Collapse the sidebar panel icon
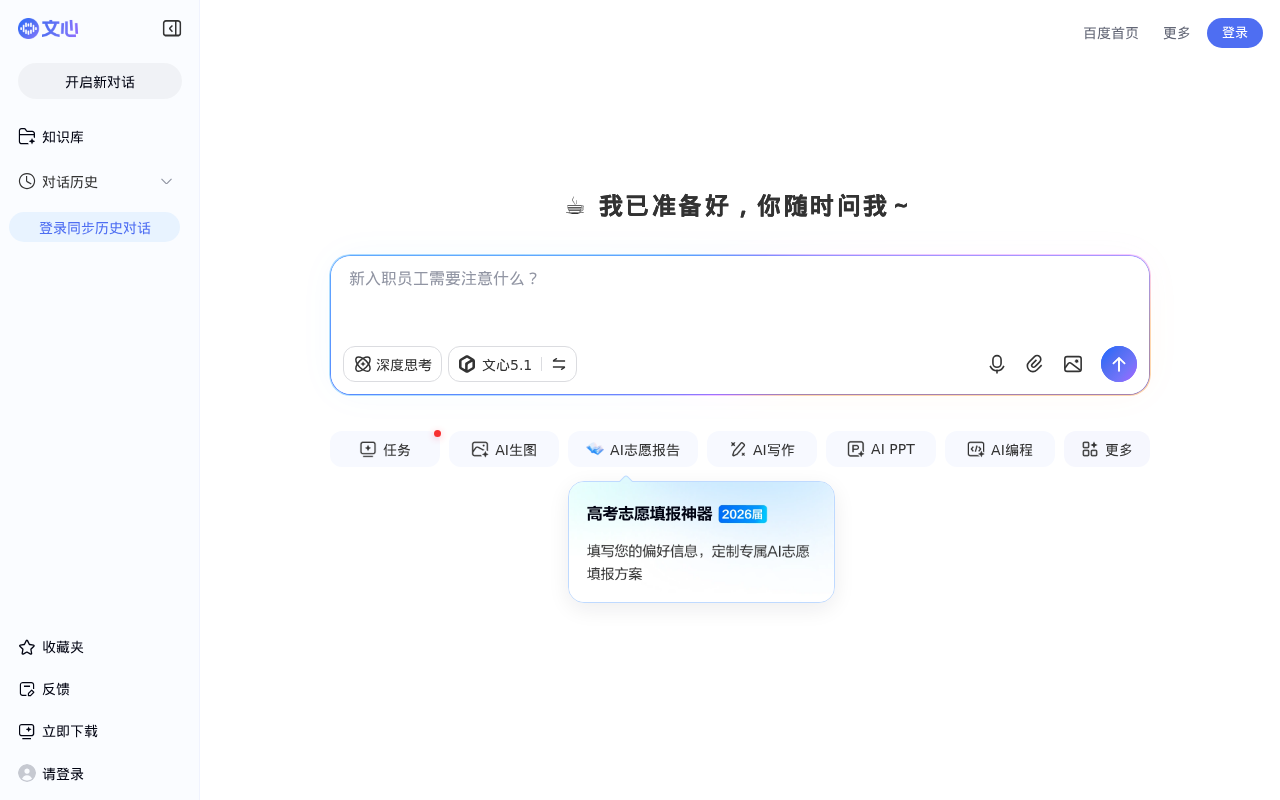Screen dimensions: 1280x800 (172, 29)
